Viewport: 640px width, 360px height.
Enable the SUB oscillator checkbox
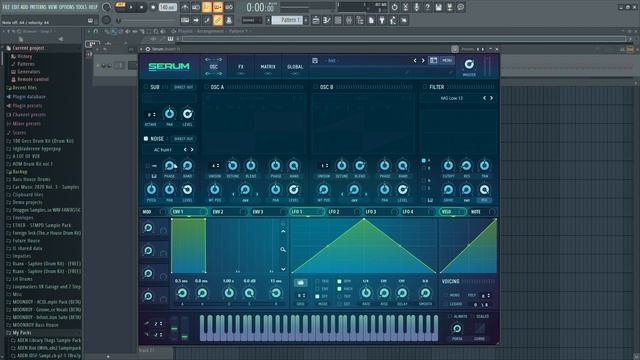146,87
